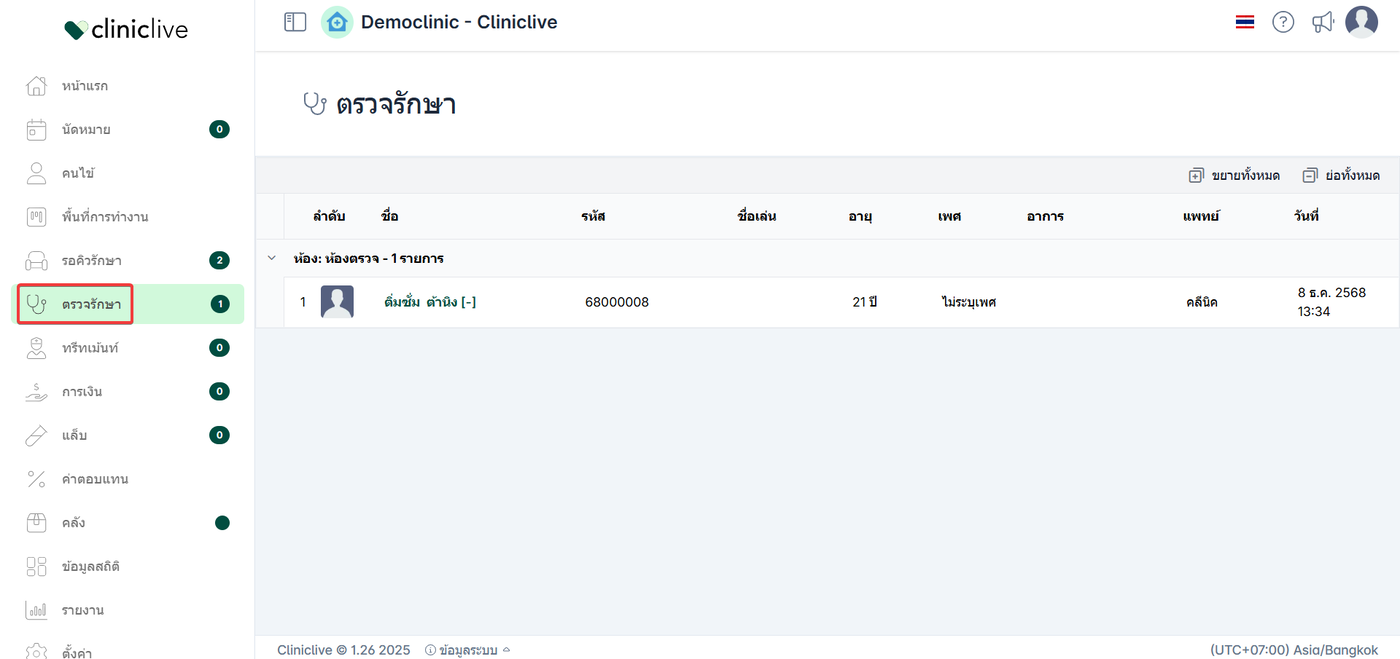Click the Thai flag language icon

coord(1245,22)
